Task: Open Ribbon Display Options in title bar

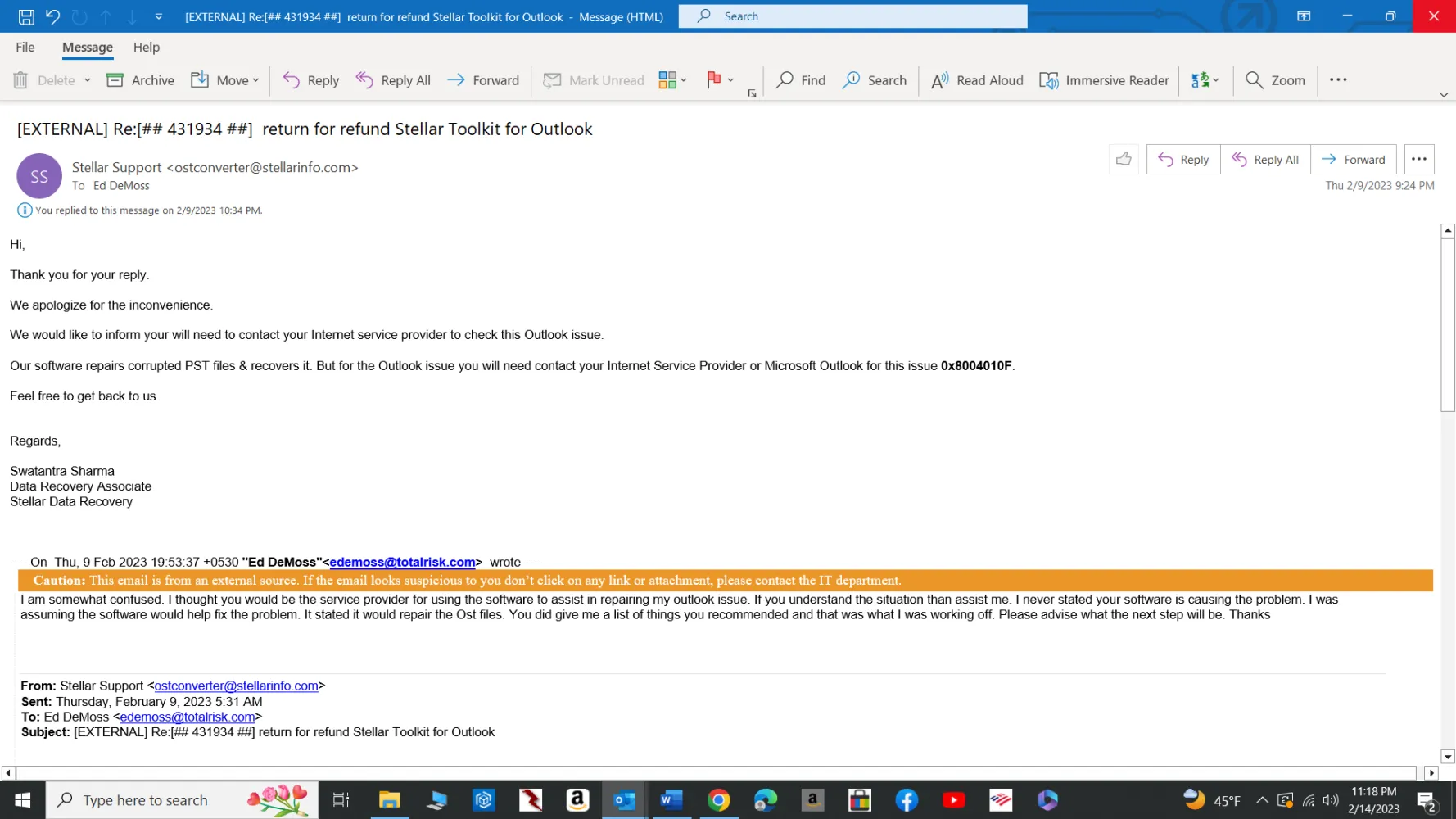Action: pos(1304,16)
